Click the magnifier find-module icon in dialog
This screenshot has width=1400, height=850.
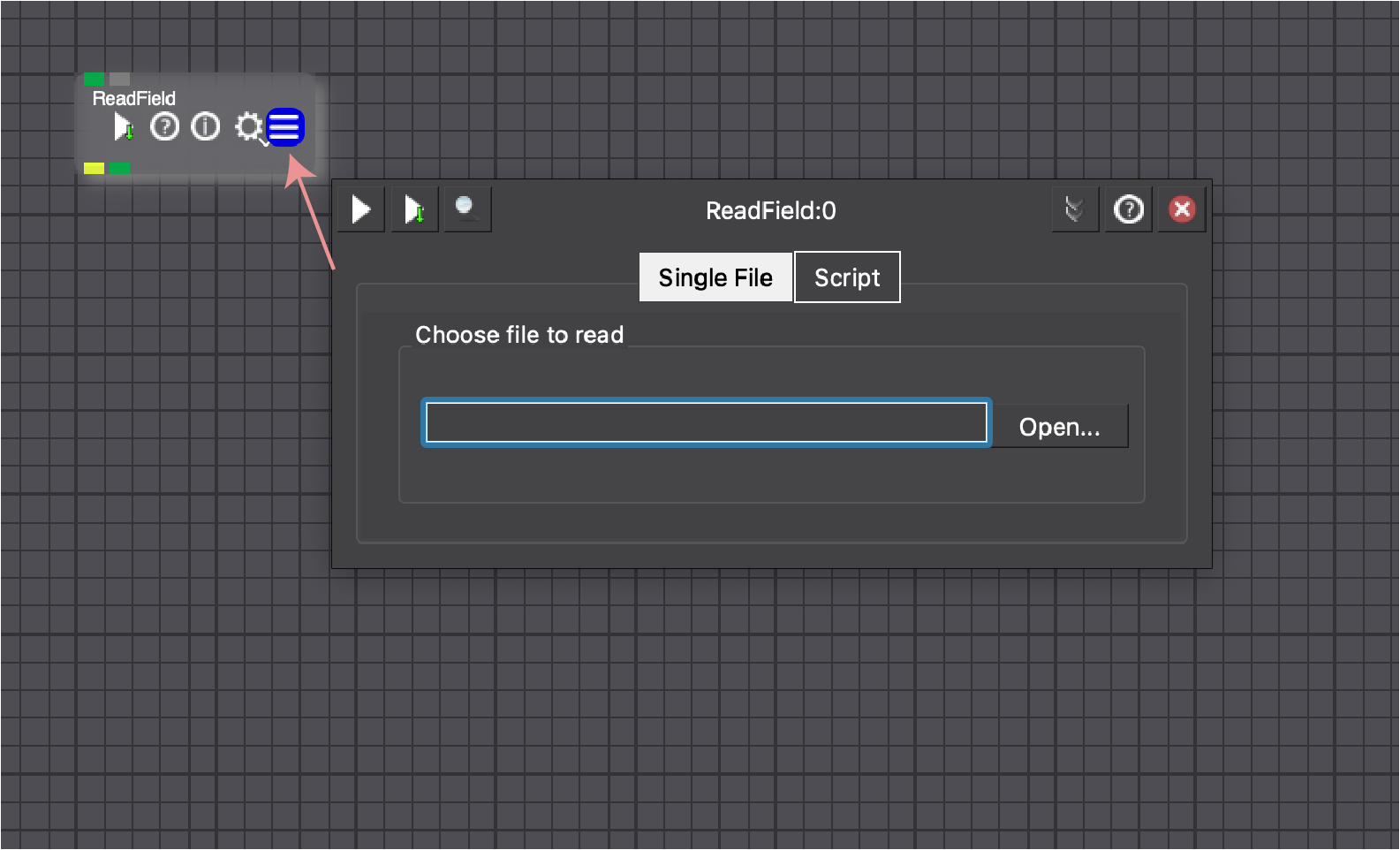(x=466, y=209)
